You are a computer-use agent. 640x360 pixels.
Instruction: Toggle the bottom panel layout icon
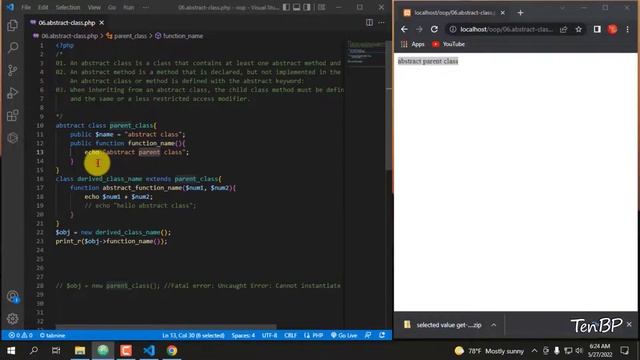297,7
